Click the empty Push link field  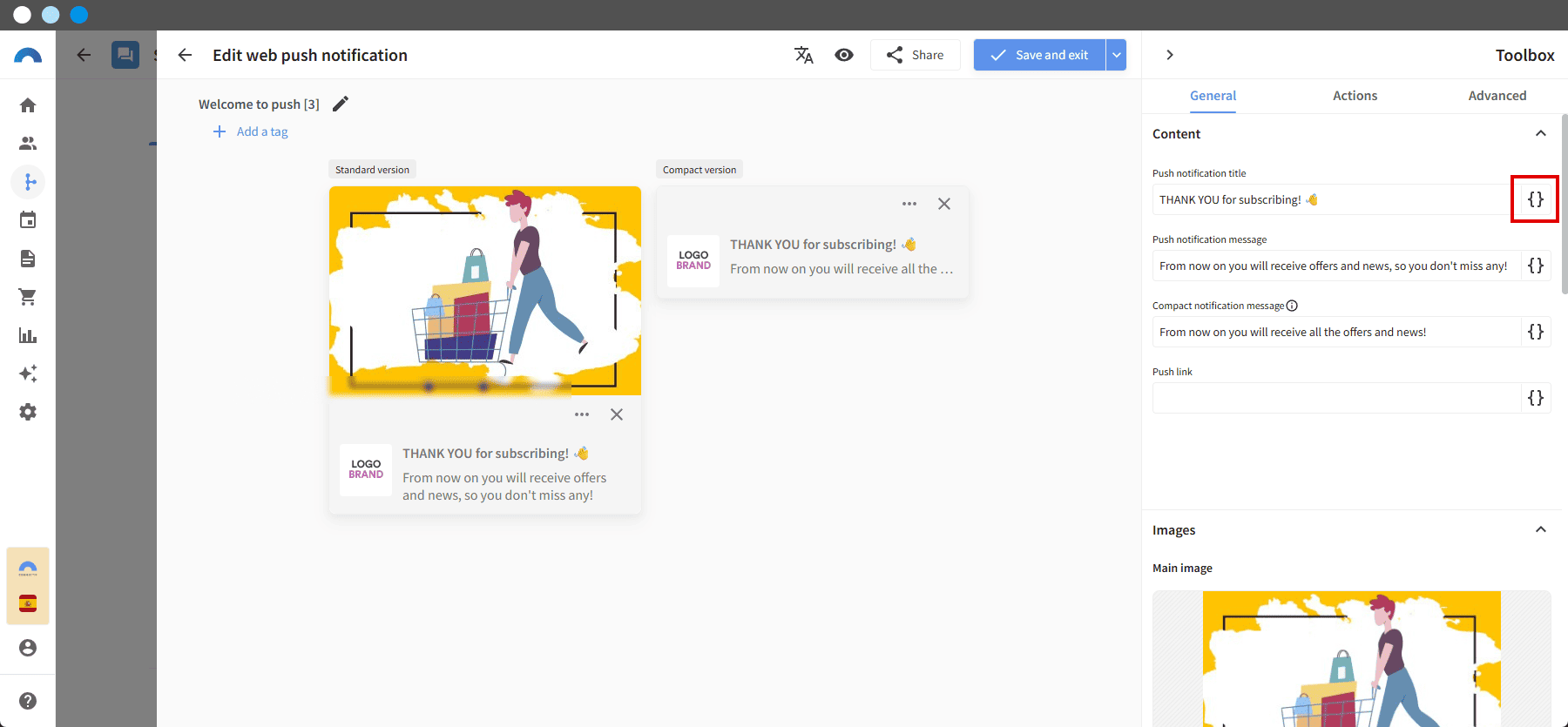(1335, 398)
